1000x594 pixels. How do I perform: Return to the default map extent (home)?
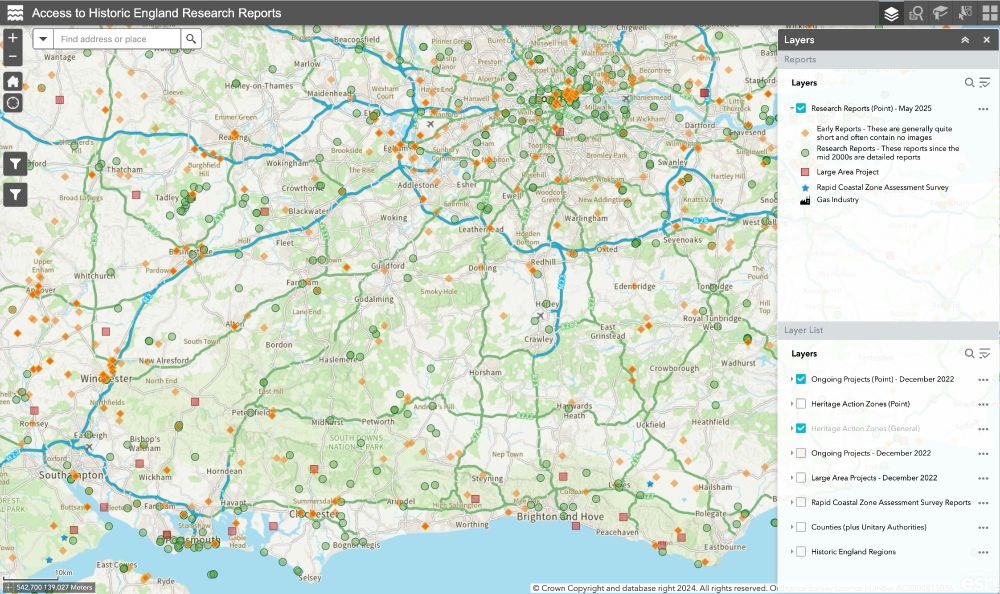[13, 81]
